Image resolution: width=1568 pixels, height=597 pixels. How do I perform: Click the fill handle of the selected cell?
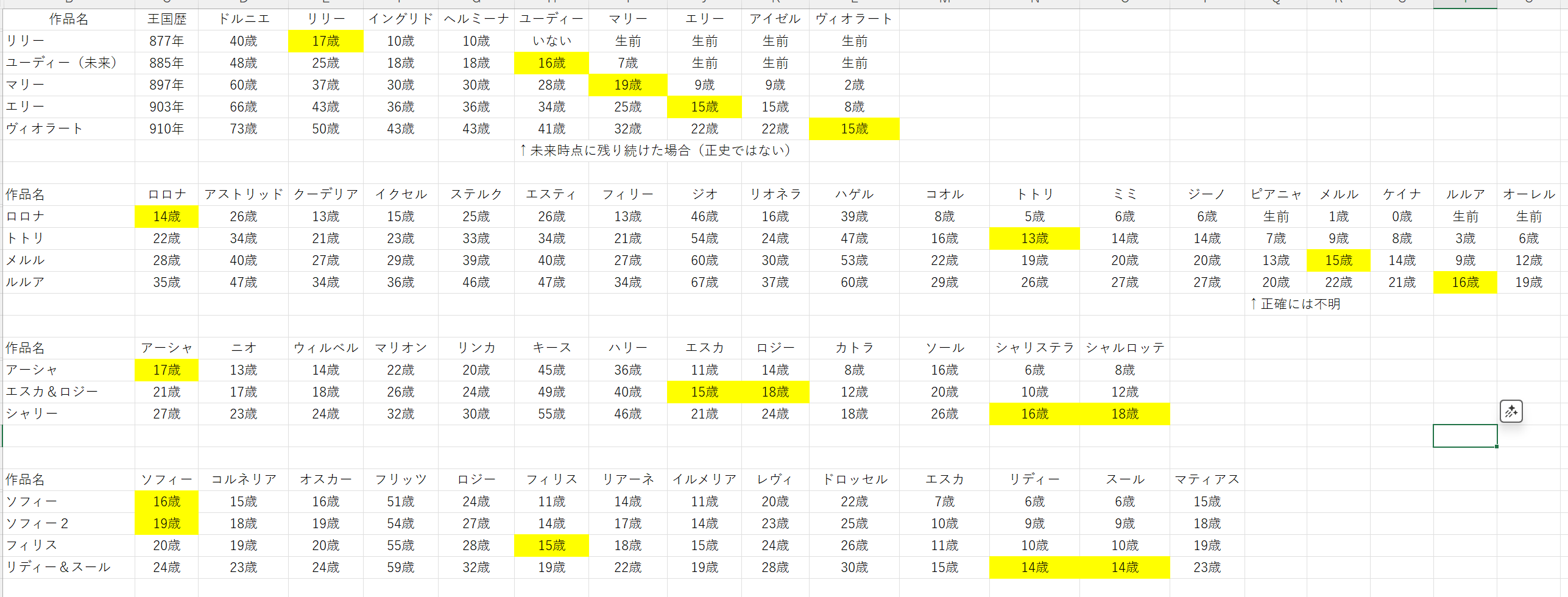(x=1496, y=447)
